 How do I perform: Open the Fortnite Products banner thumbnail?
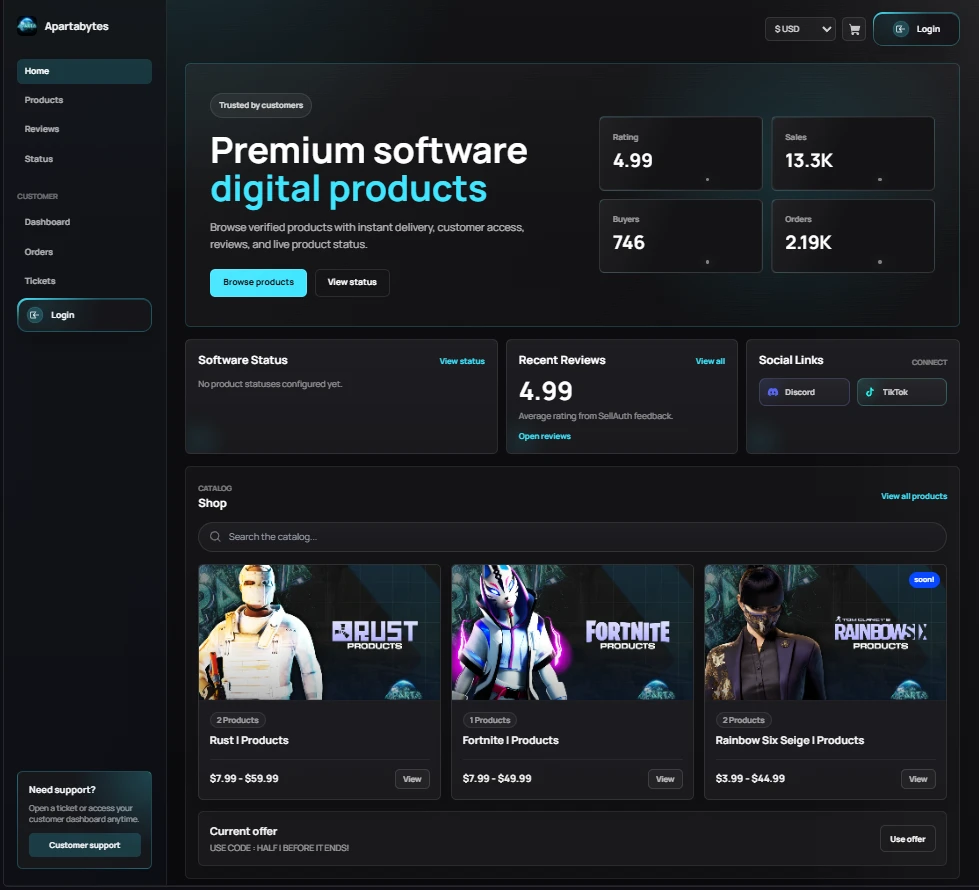pos(572,632)
